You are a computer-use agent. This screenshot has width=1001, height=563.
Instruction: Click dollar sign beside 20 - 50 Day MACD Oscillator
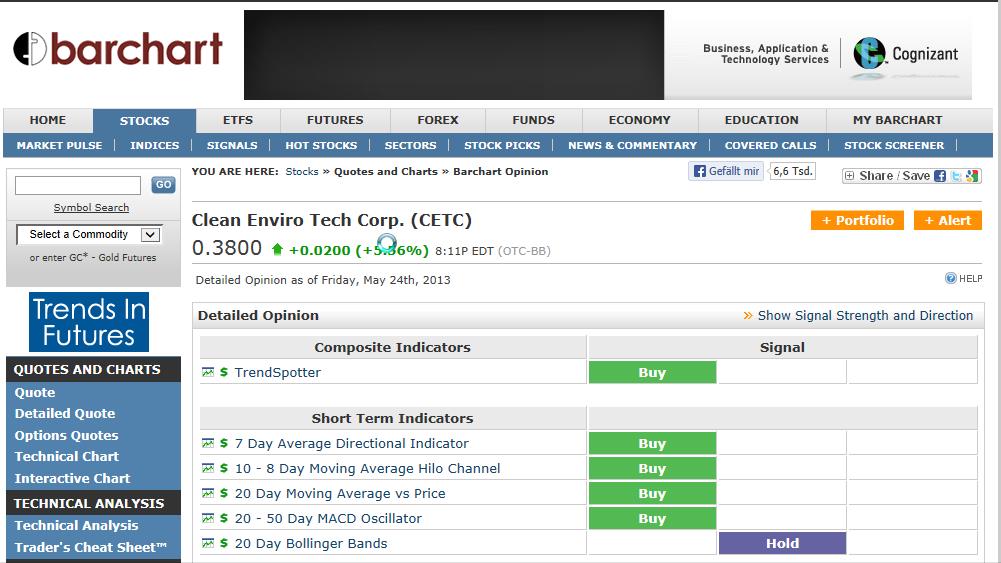point(224,519)
